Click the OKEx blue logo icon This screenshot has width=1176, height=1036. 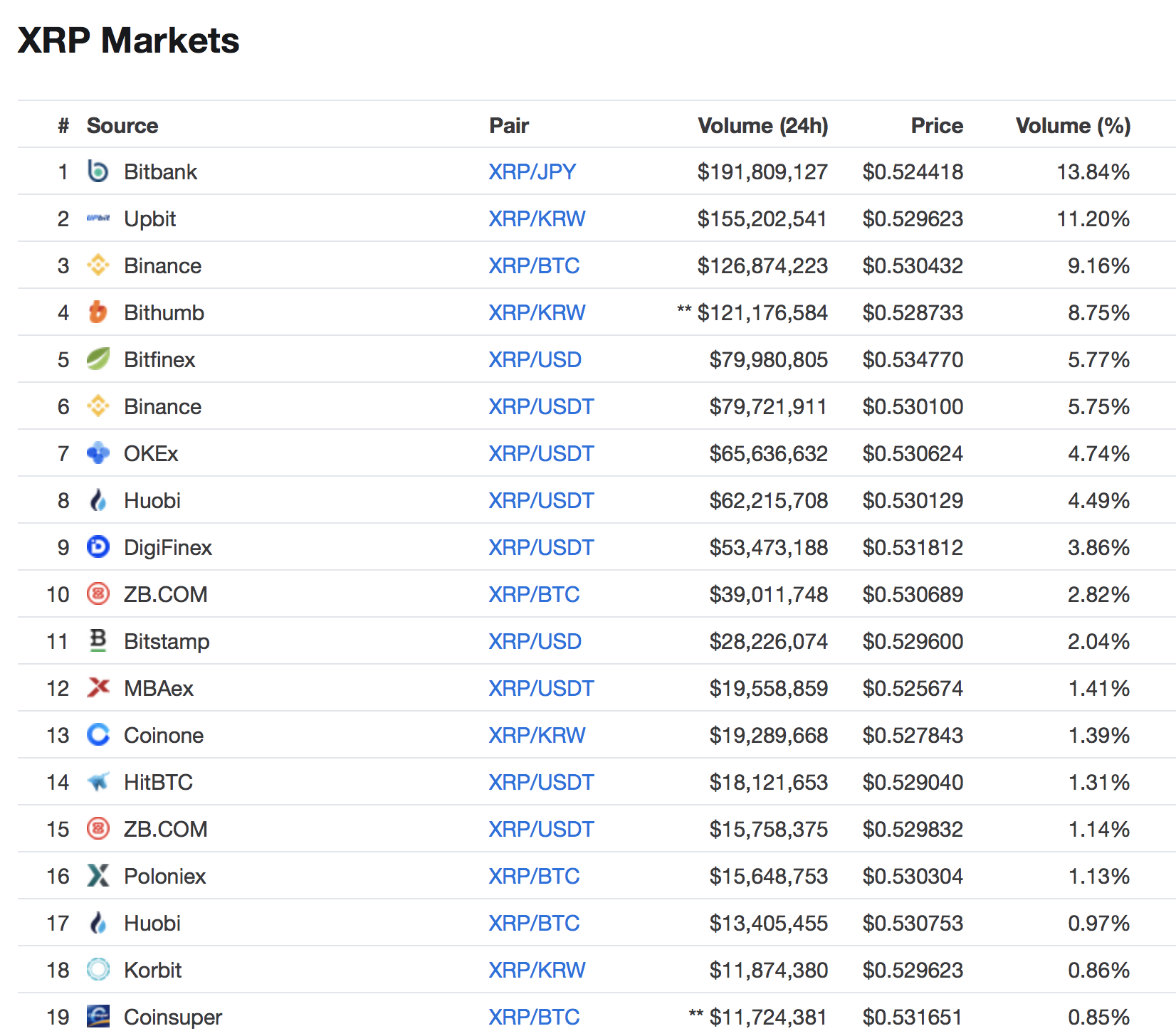98,453
